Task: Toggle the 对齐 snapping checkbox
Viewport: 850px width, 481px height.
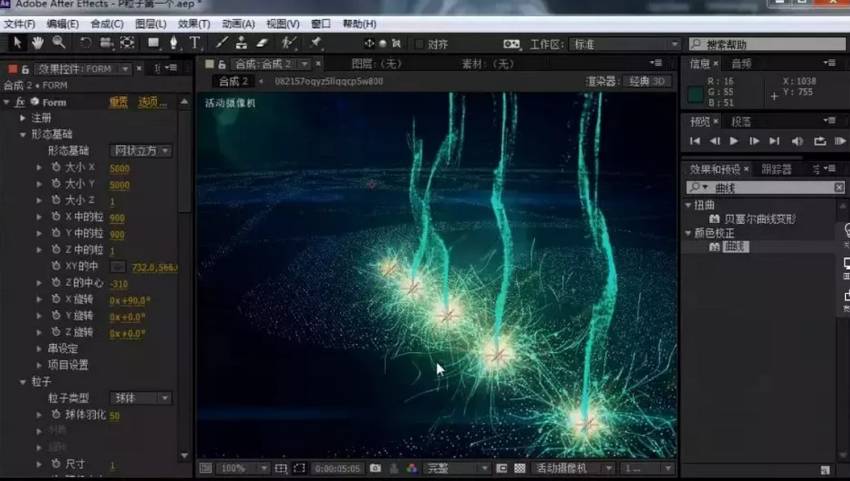Action: (x=418, y=44)
